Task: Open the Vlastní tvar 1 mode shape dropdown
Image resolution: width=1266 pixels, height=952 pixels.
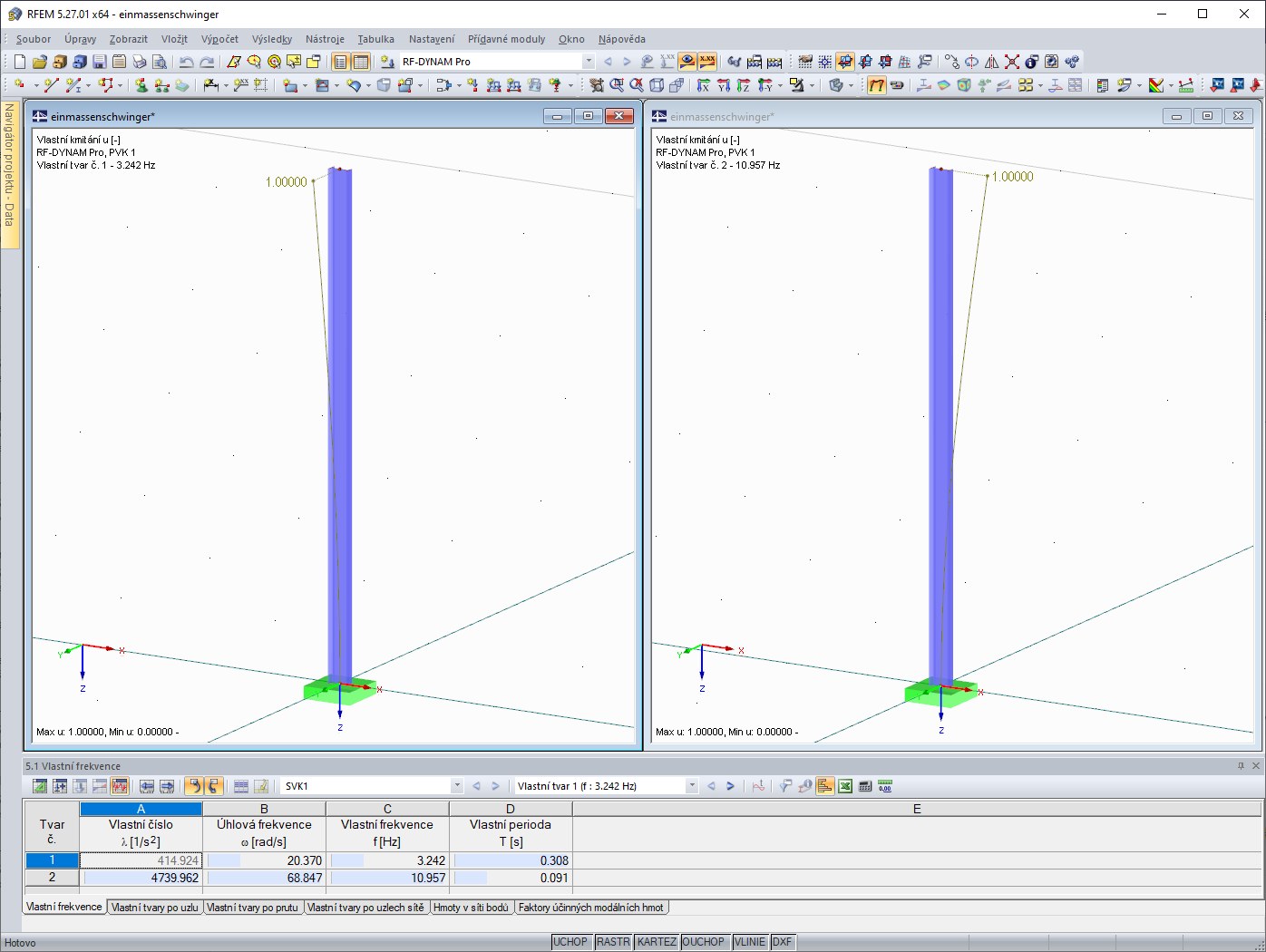Action: [x=692, y=786]
